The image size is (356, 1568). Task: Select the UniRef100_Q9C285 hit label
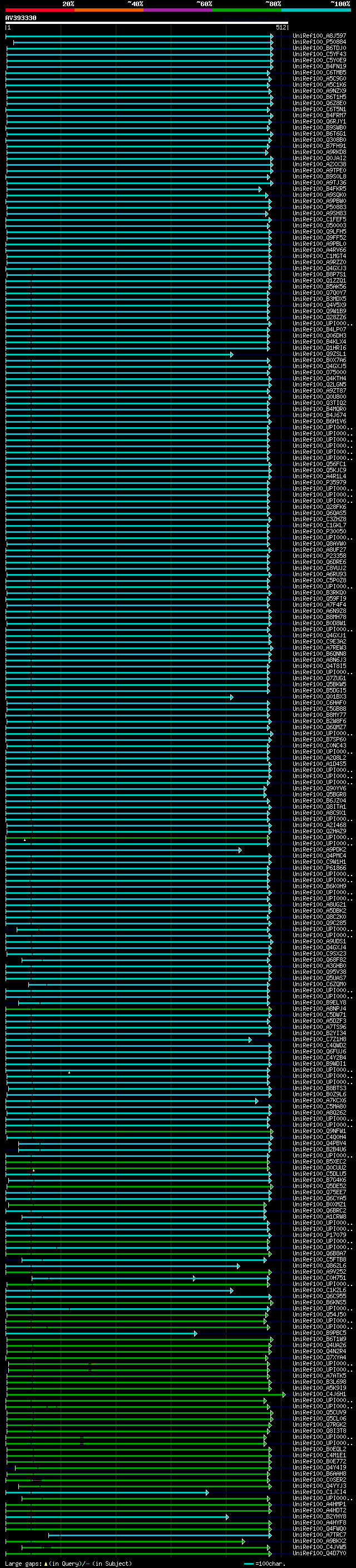319,923
